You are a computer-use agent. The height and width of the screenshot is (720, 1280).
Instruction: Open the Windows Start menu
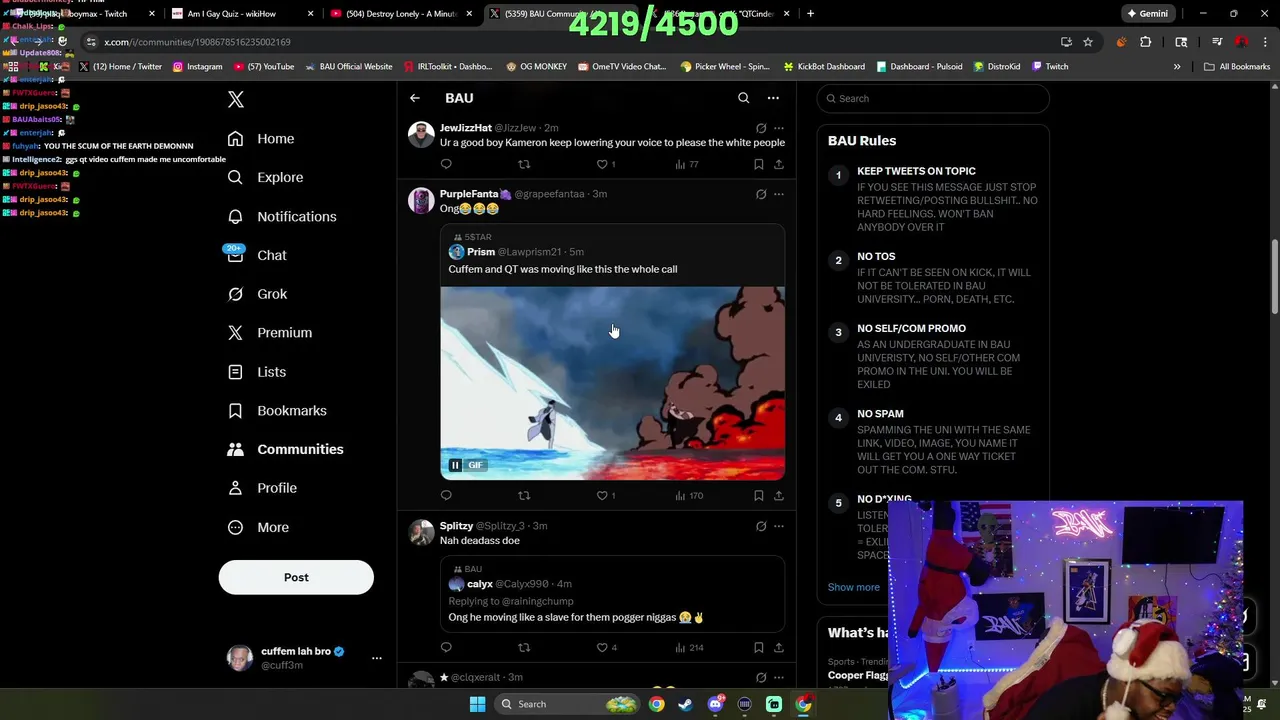pos(478,704)
